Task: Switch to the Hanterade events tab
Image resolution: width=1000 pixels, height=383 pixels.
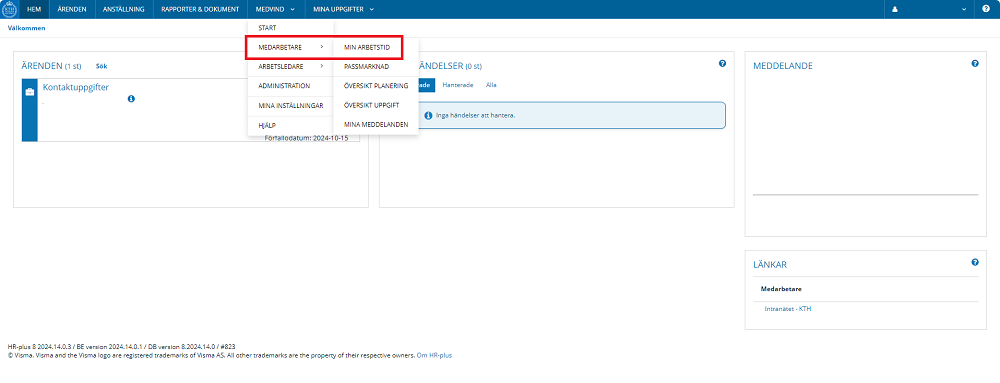Action: (458, 85)
